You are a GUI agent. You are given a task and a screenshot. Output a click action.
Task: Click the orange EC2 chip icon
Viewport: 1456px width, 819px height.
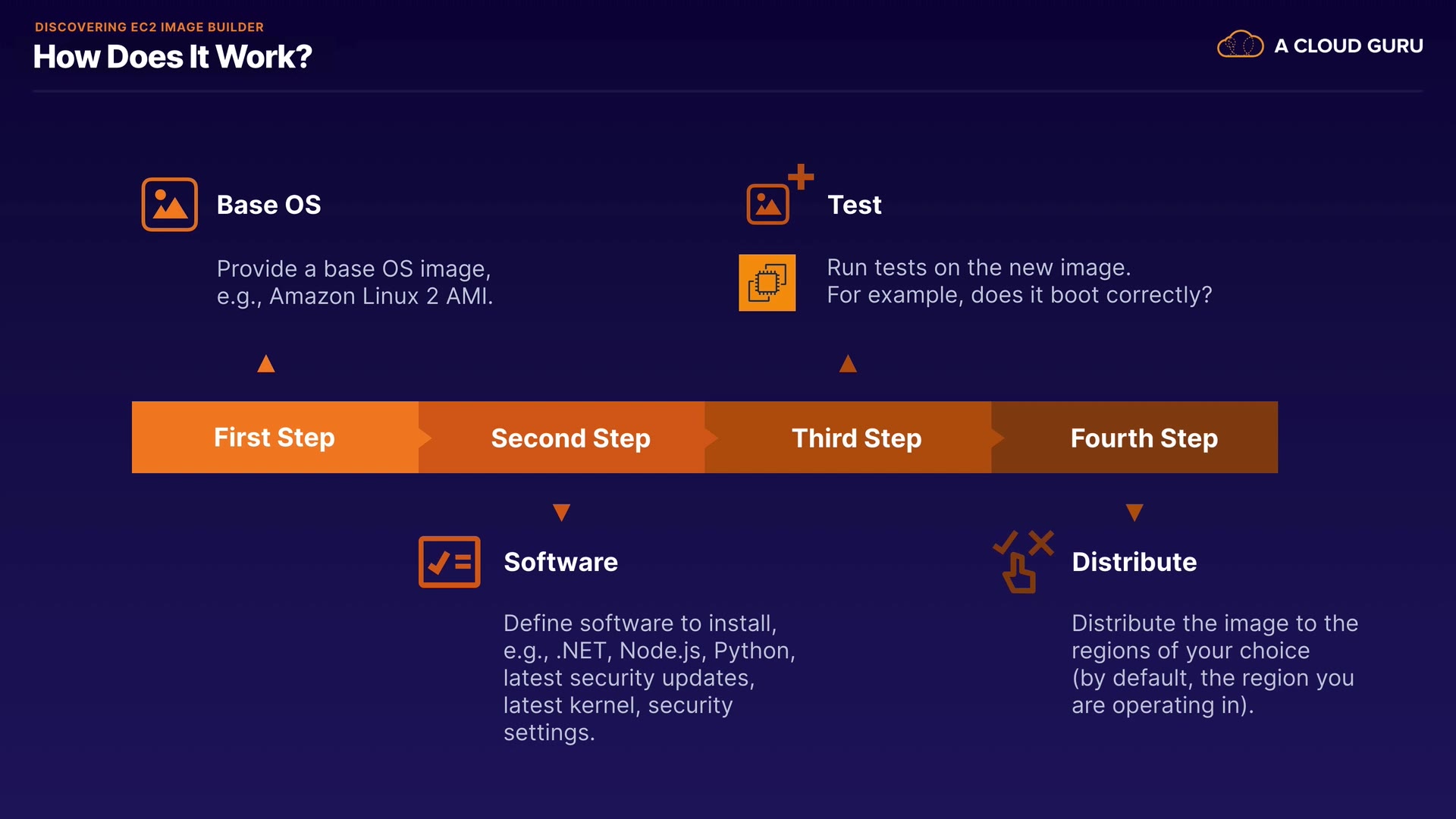[x=767, y=283]
